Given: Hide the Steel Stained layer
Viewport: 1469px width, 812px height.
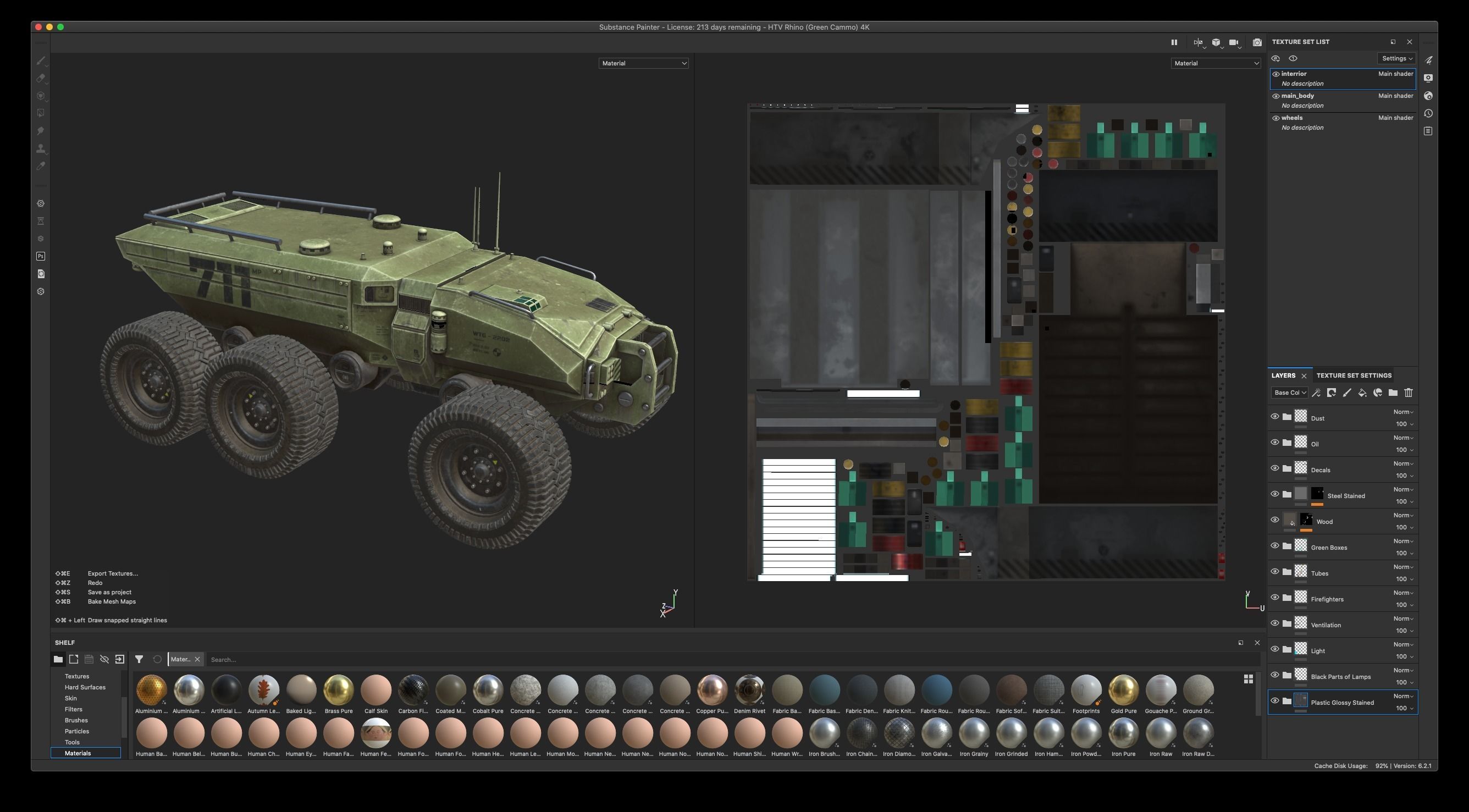Looking at the screenshot, I should click(1274, 494).
